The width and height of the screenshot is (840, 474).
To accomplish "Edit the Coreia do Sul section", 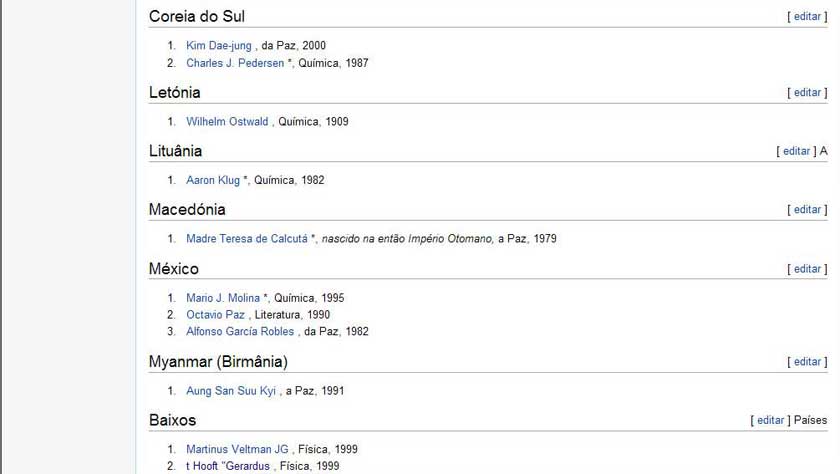I will point(807,17).
